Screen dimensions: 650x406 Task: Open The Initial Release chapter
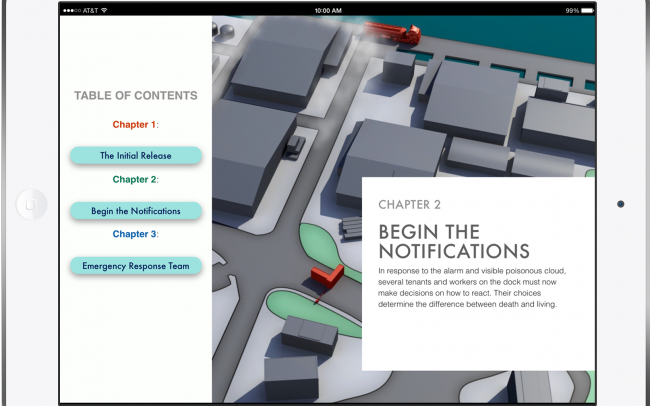[x=135, y=156]
